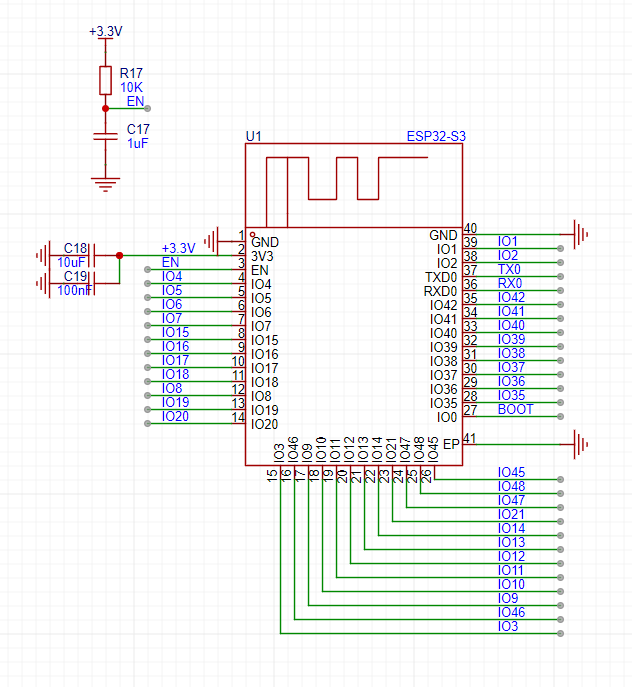Click the pin 1 marker circle inside U1
The width and height of the screenshot is (632, 687).
(252, 235)
